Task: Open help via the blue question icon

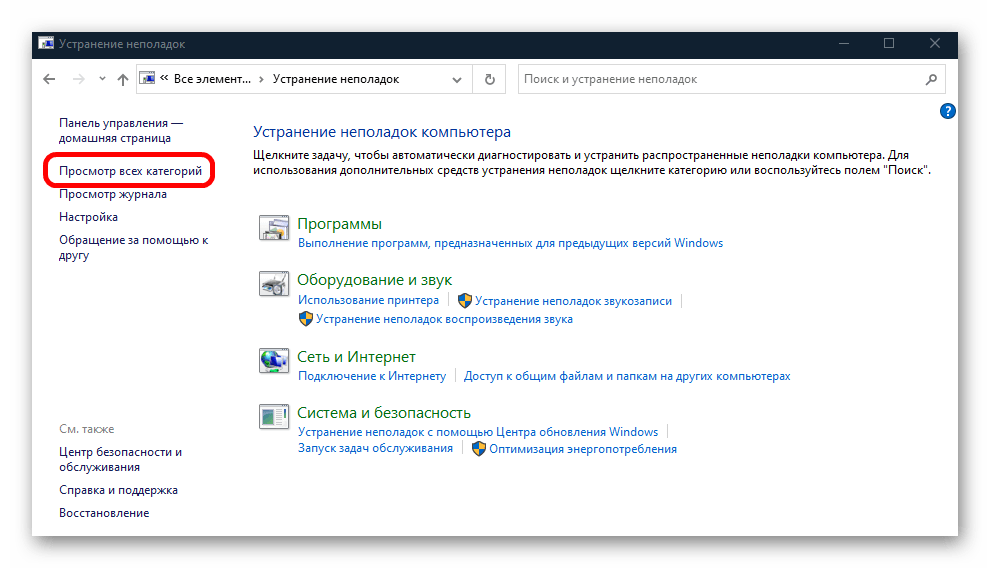Action: coord(947,111)
